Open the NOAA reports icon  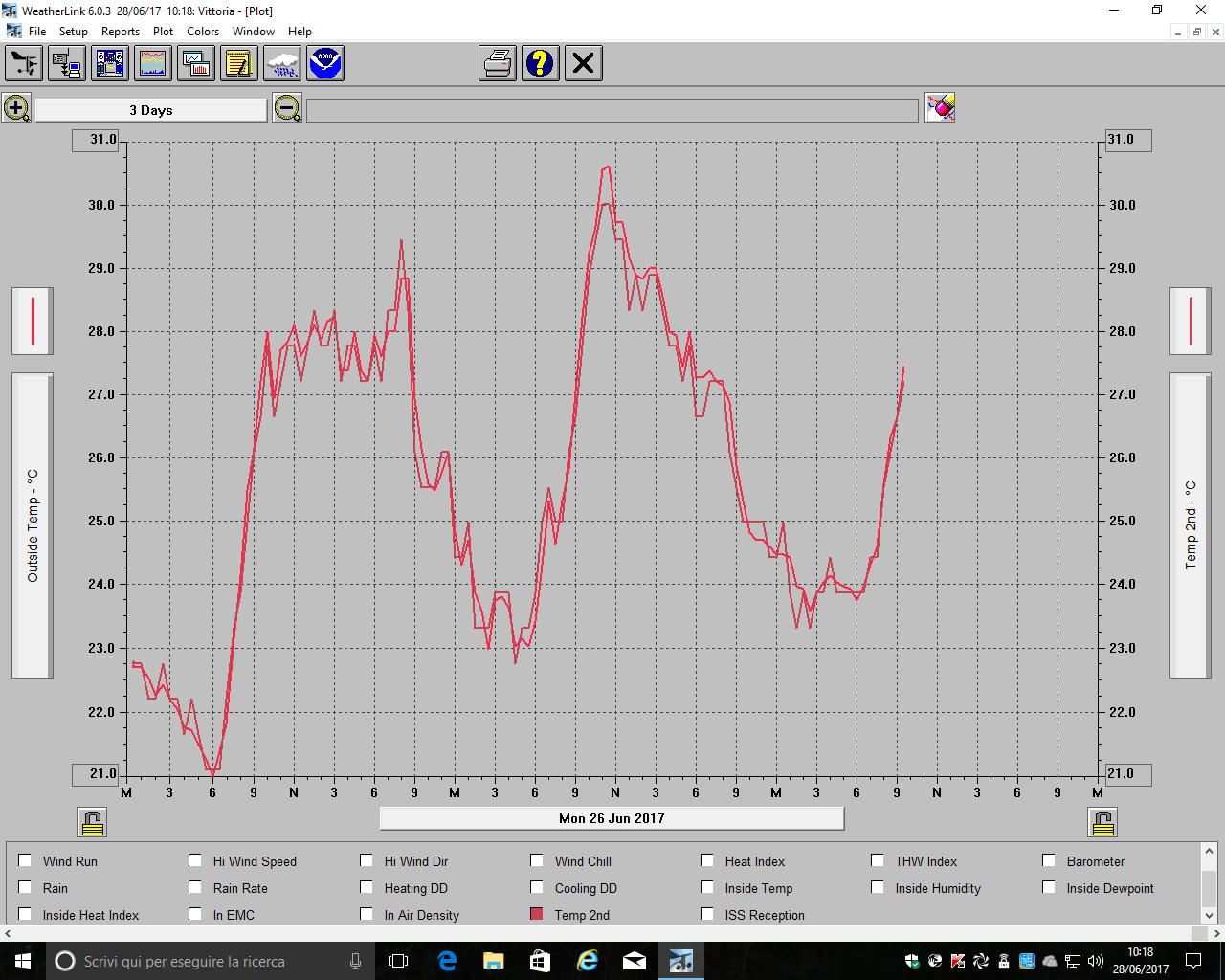325,64
